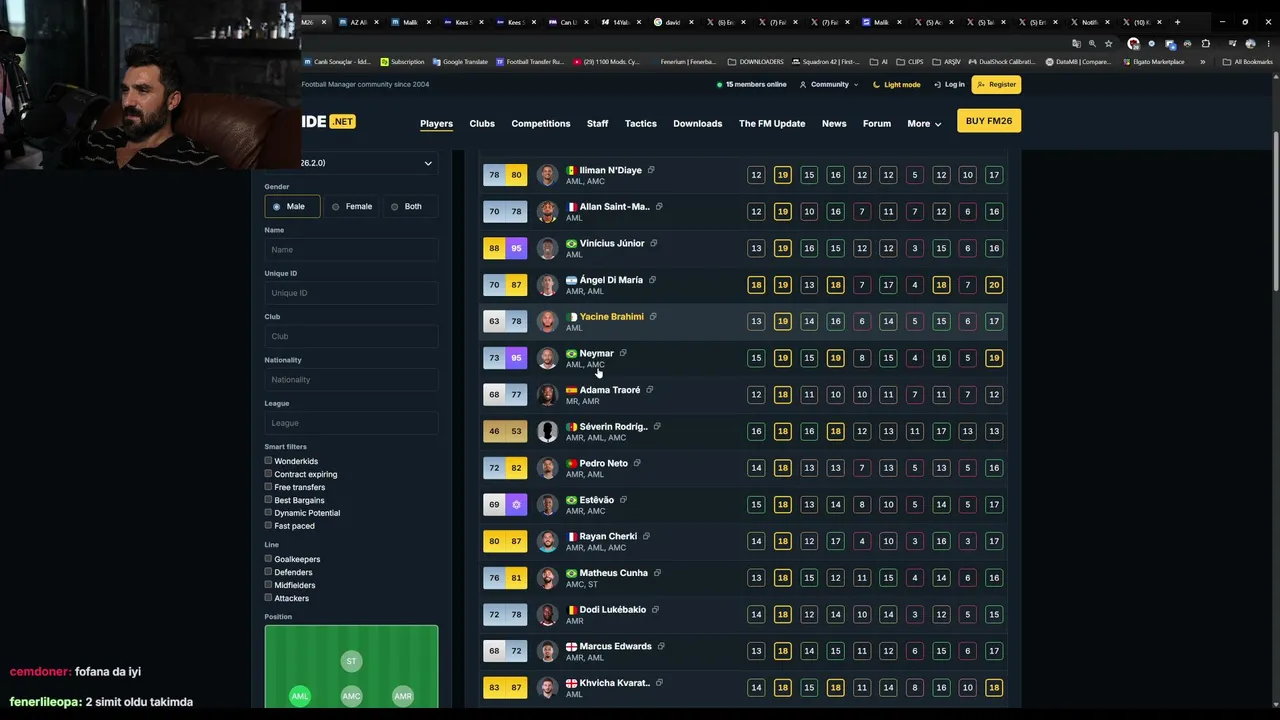The image size is (1280, 720).
Task: Show more bookmarks with the chevron
Action: (x=1202, y=62)
